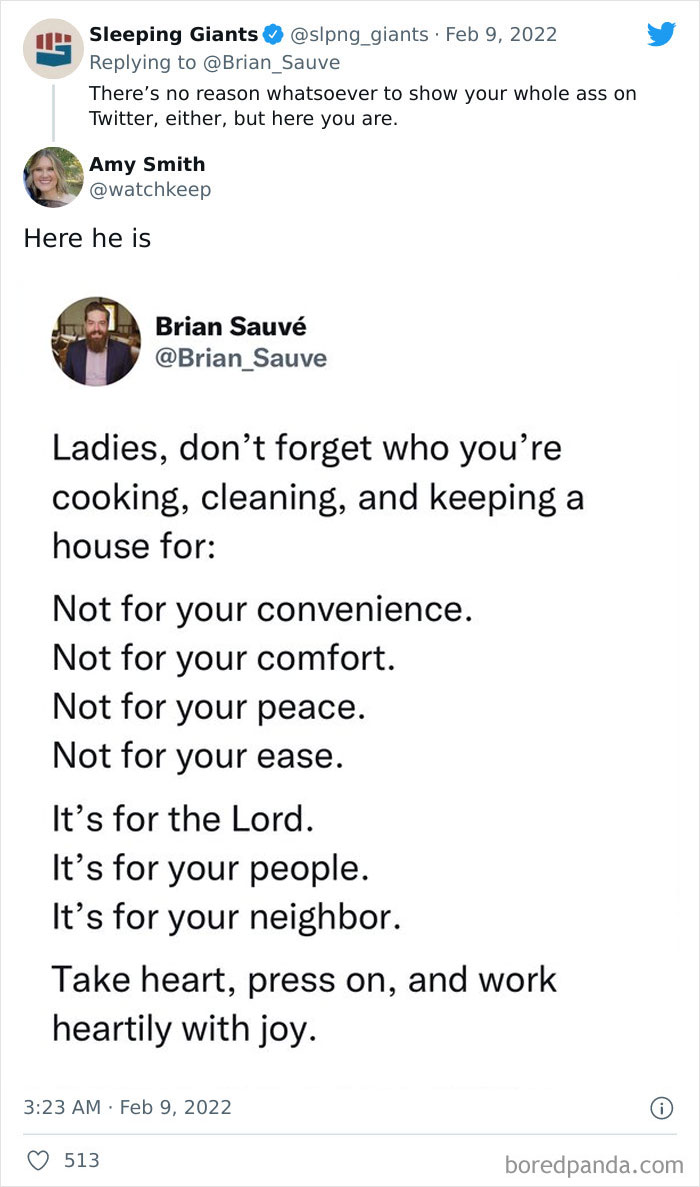This screenshot has height=1187, width=700.
Task: Unlike the tweet by tapping the heart
Action: 40,1160
